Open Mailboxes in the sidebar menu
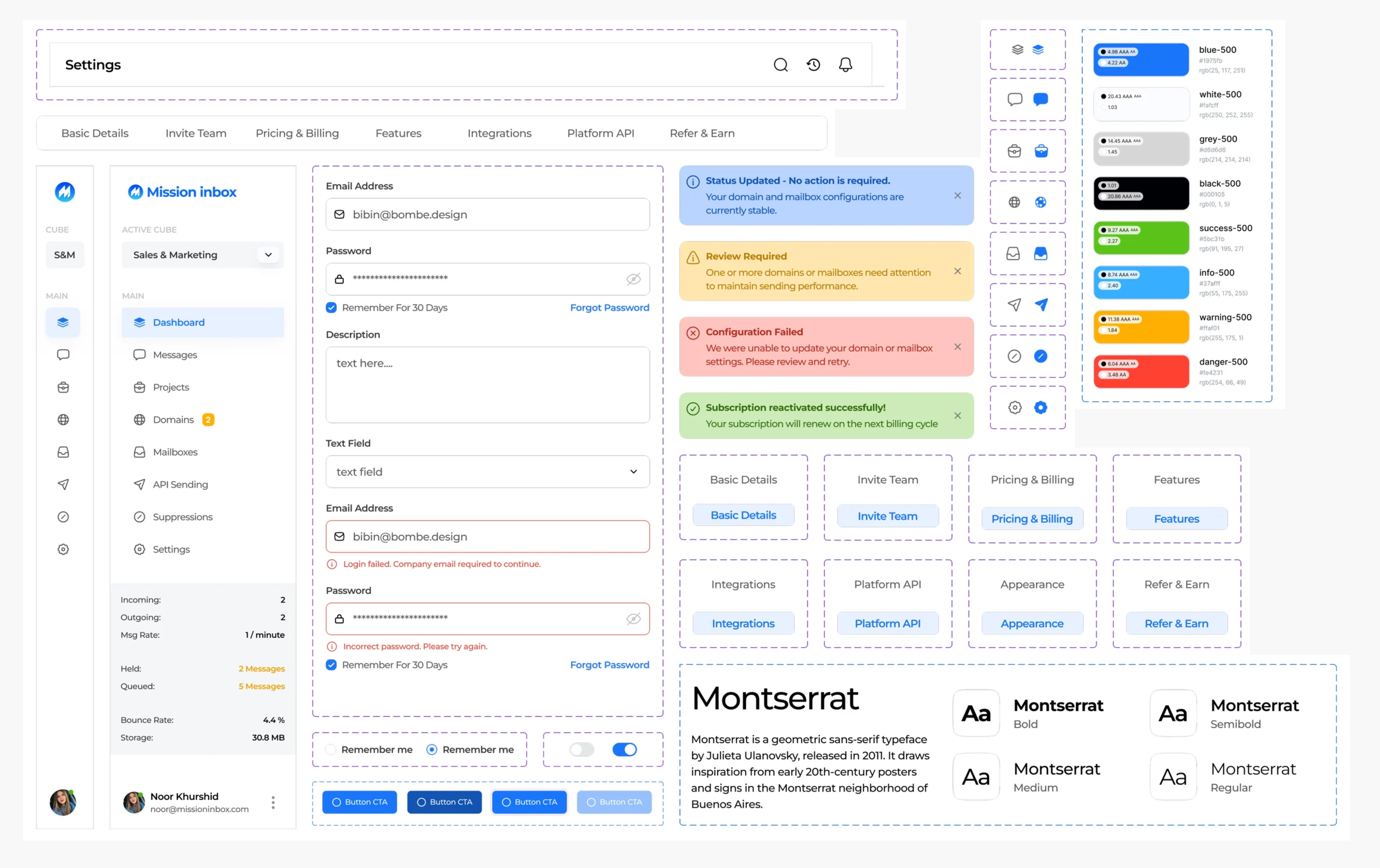 click(175, 452)
